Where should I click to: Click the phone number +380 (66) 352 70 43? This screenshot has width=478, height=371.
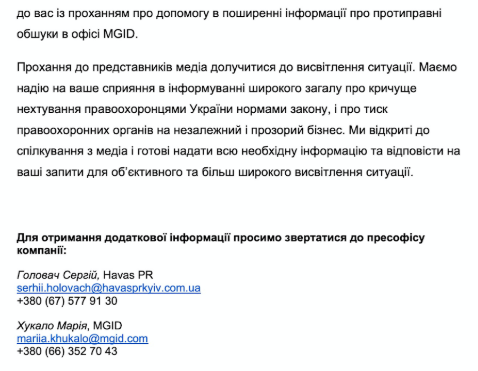click(67, 351)
